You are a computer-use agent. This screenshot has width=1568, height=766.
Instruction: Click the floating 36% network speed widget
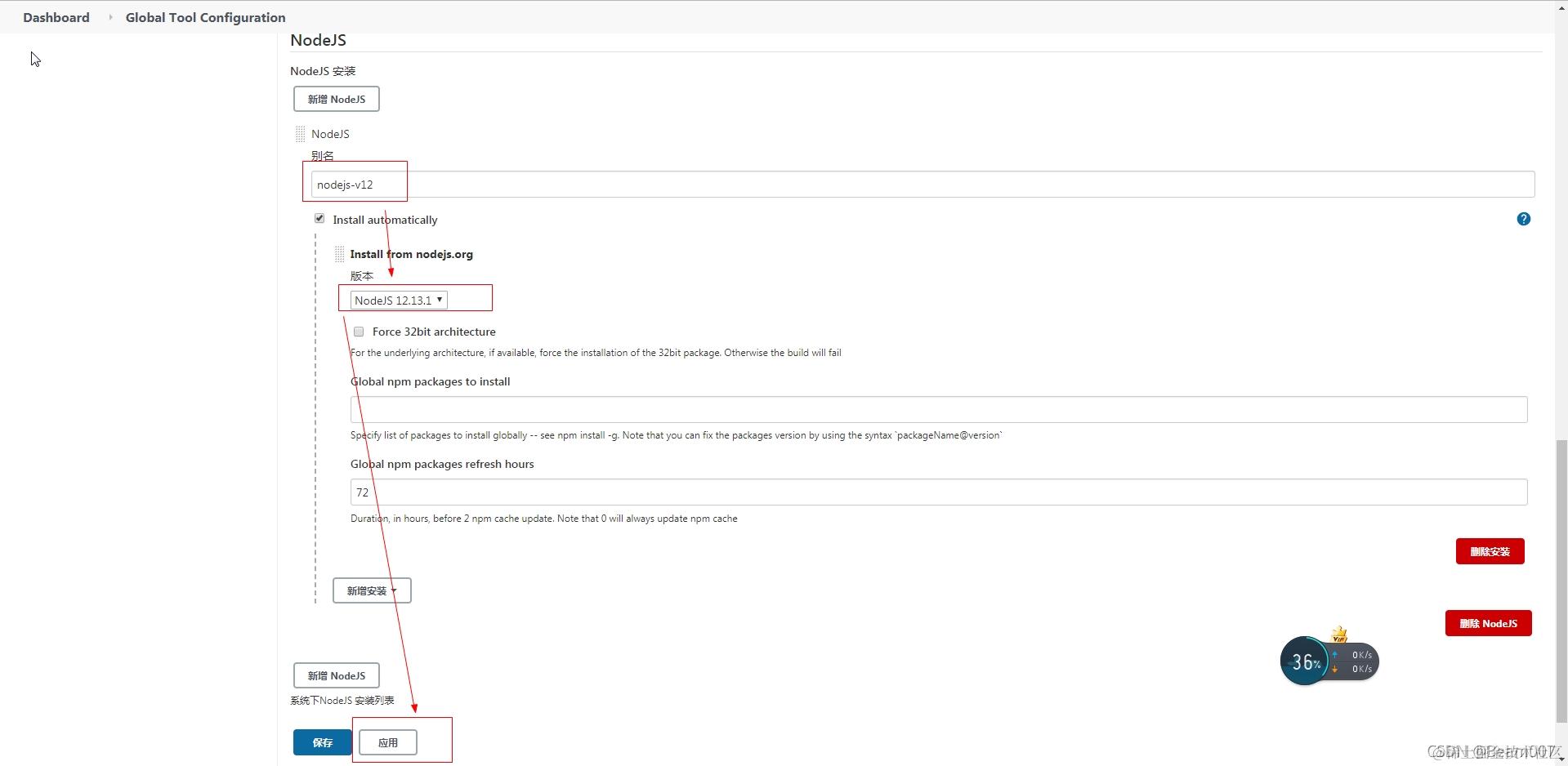click(x=1329, y=661)
